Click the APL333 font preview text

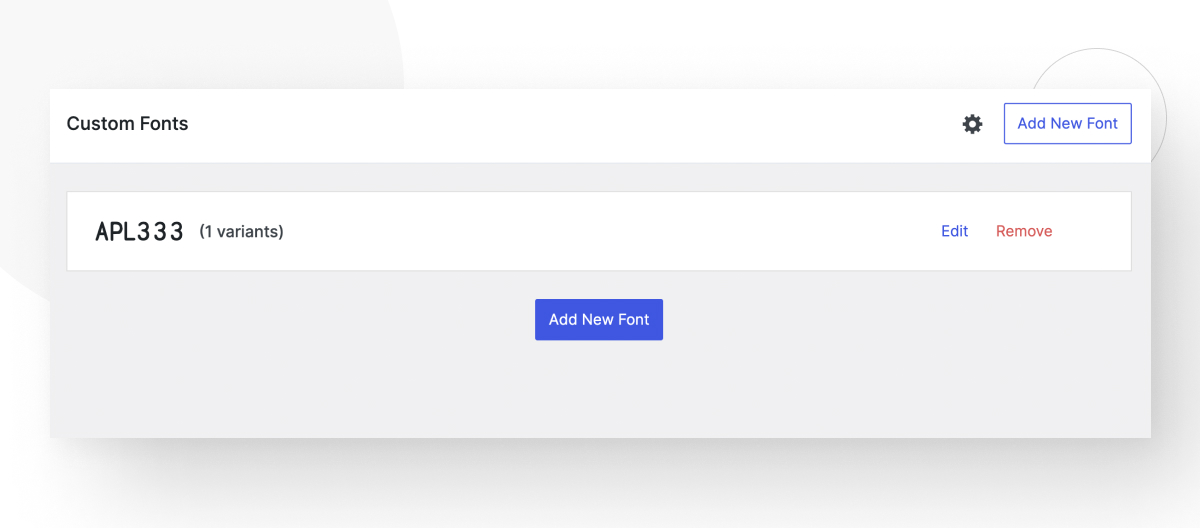[139, 232]
